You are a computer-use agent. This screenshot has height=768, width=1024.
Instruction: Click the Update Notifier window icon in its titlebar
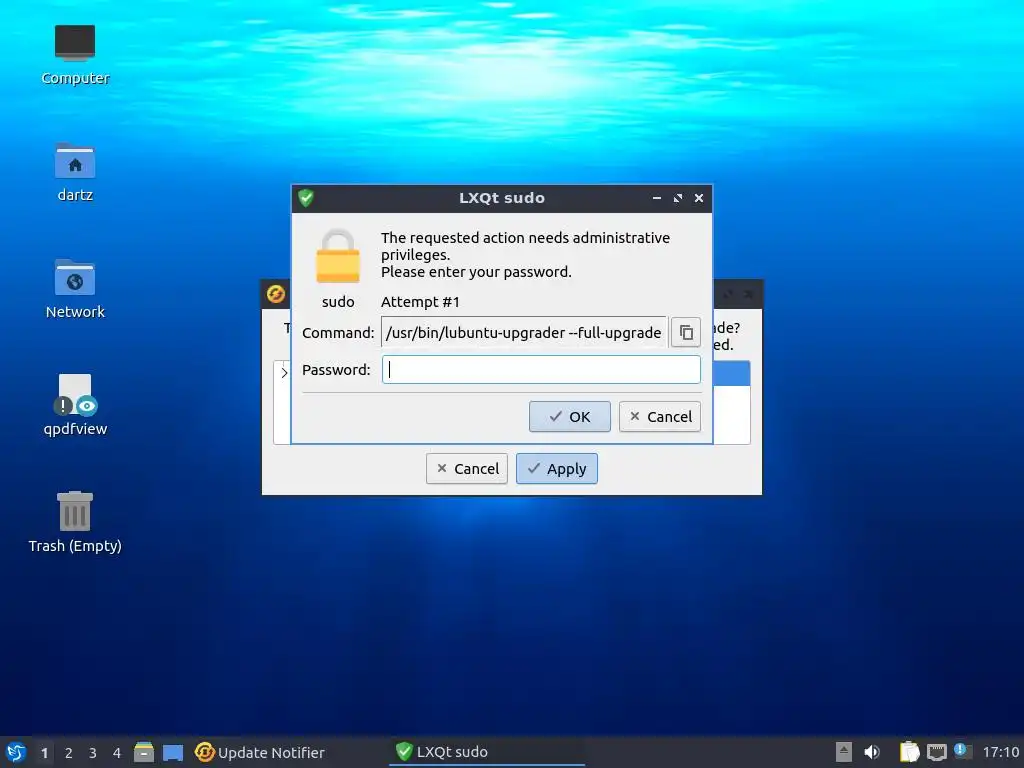276,294
